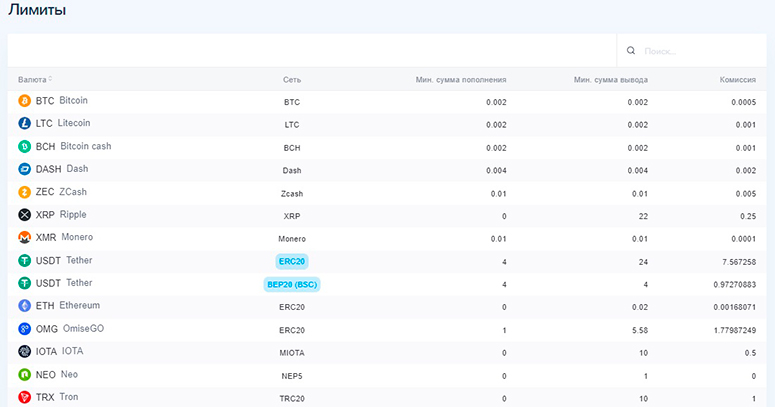
Task: Click the TRC20 network cell
Action: point(292,399)
